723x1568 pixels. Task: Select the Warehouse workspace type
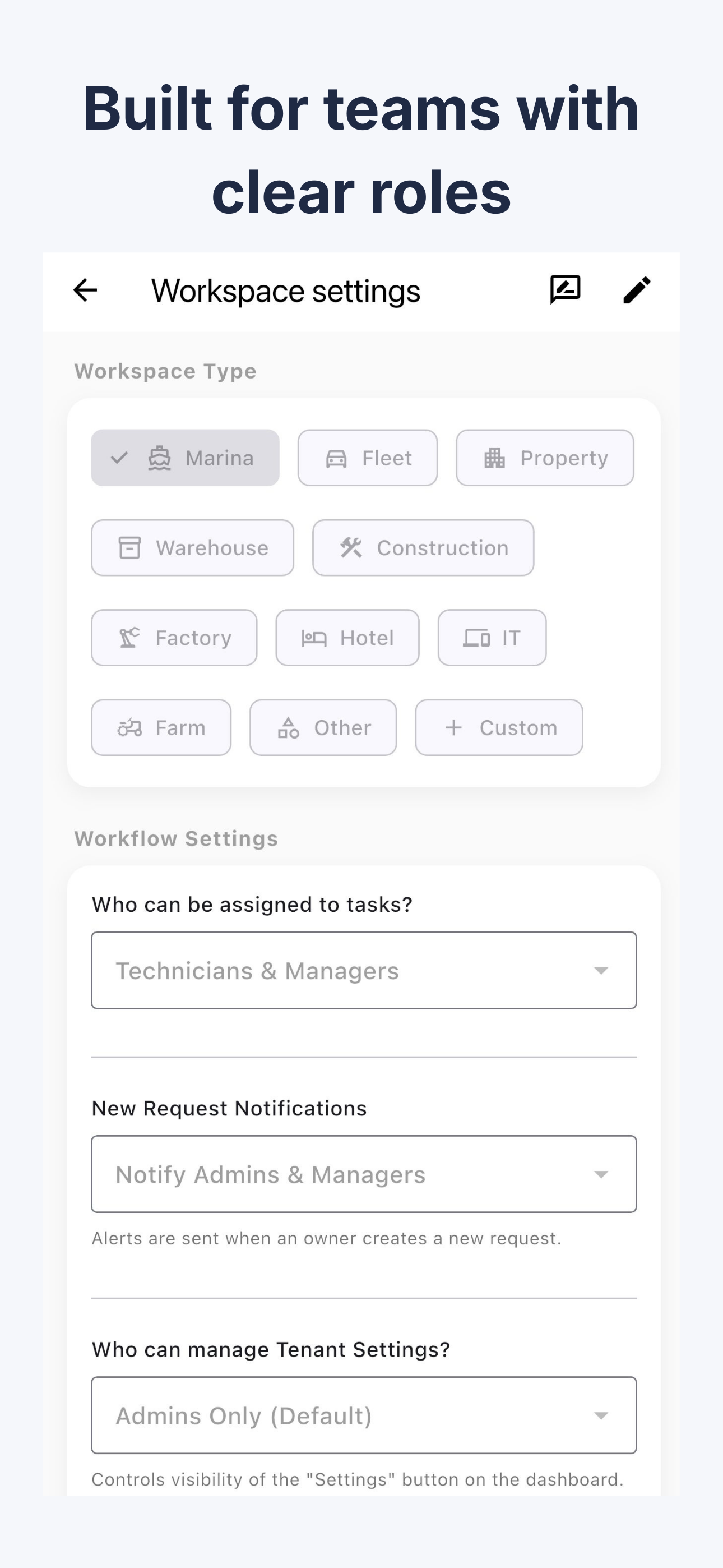192,547
